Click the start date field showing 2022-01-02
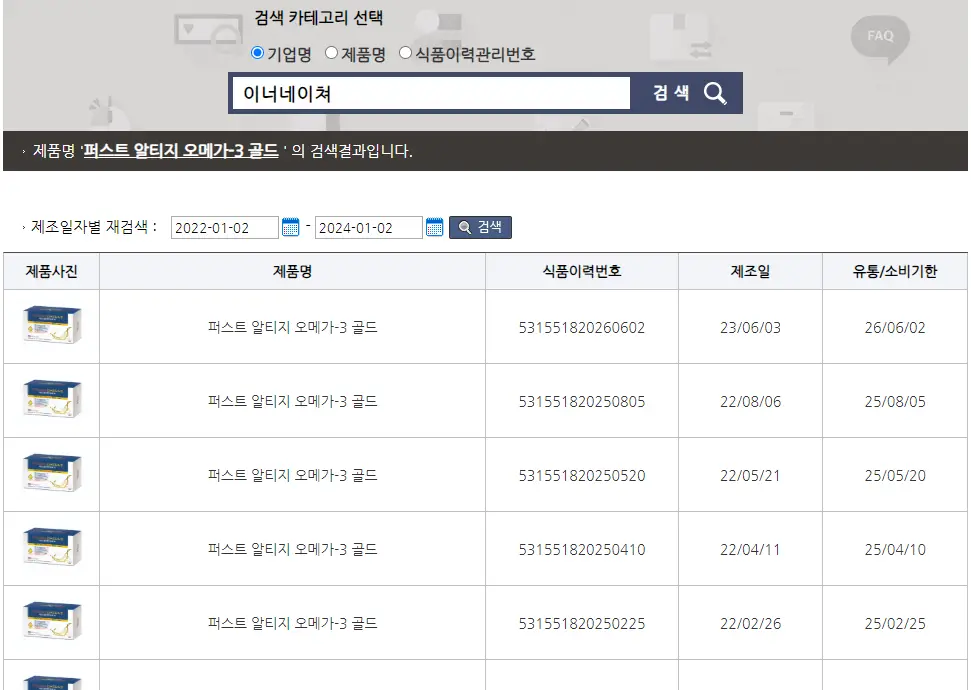Image resolution: width=971 pixels, height=690 pixels. point(222,227)
